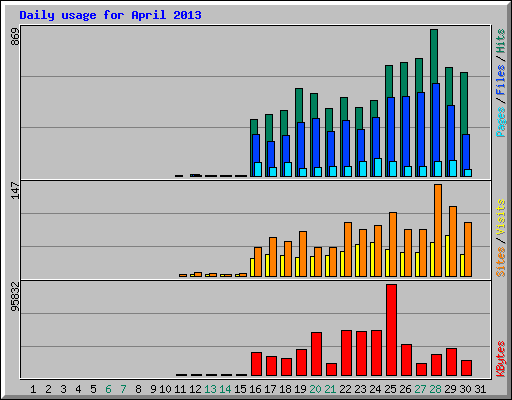Click green weekend day label 6
The image size is (512, 400).
[x=108, y=389]
